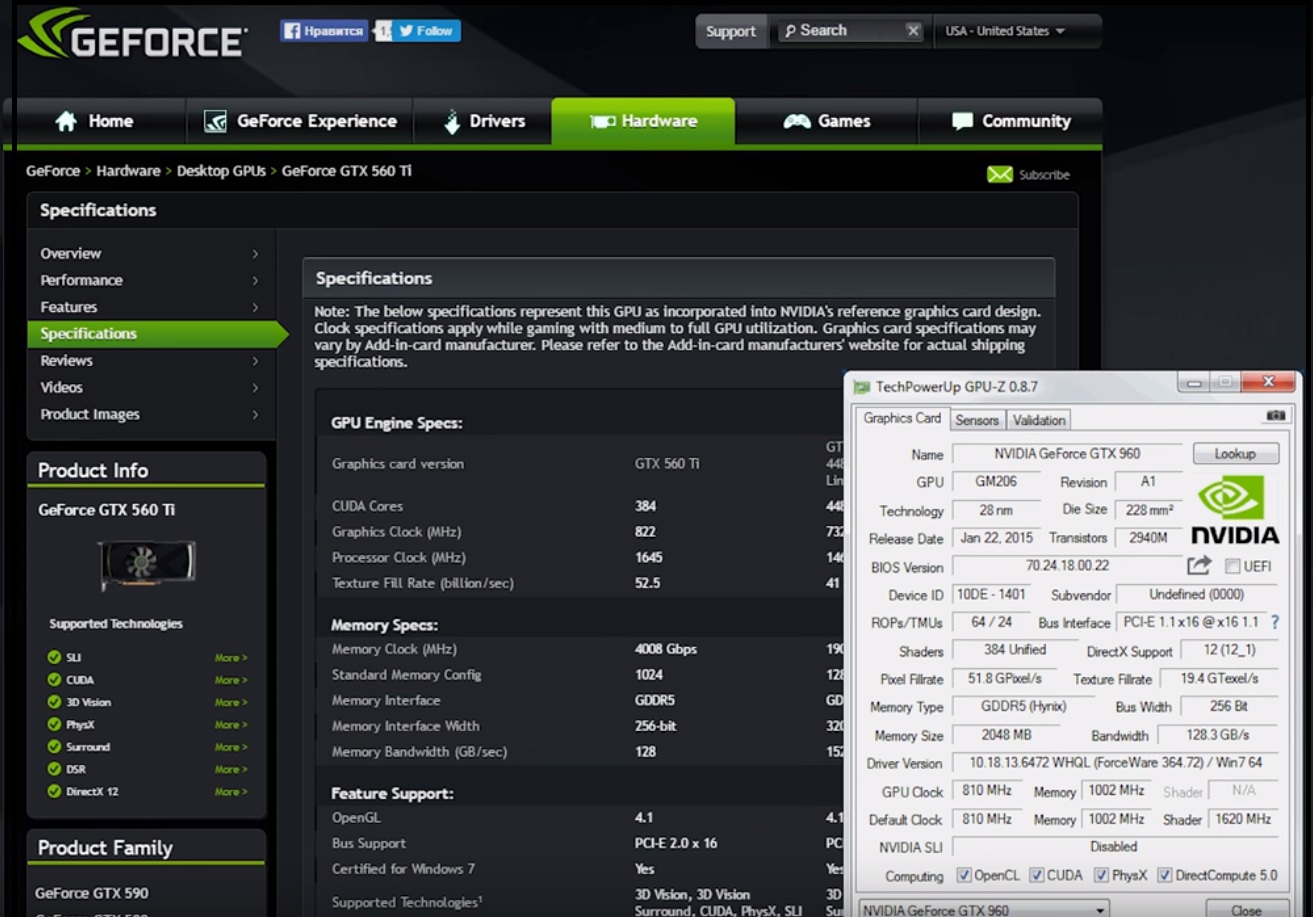Expand the Product Images sidebar item arrow
Screen dimensions: 1313x917
click(x=256, y=415)
